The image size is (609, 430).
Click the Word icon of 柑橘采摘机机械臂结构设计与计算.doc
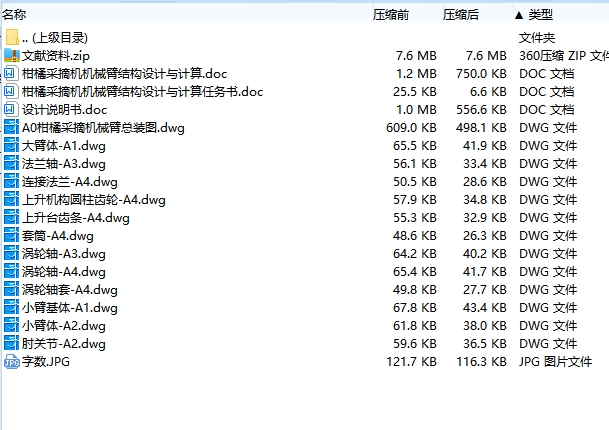pos(11,73)
